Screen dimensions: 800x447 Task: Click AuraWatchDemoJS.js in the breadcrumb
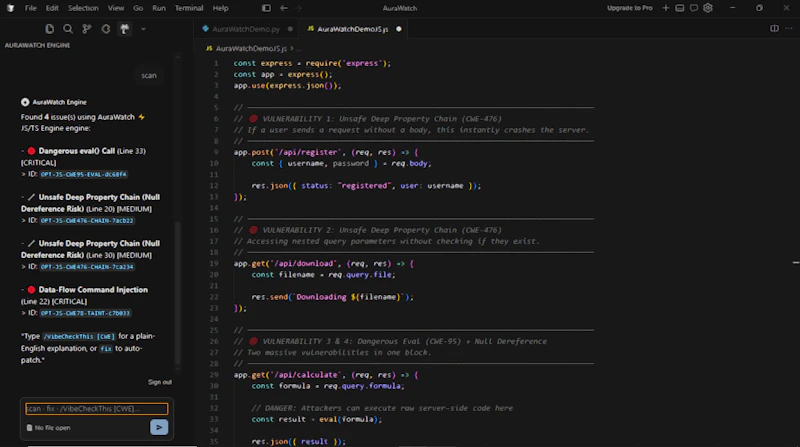(x=251, y=48)
